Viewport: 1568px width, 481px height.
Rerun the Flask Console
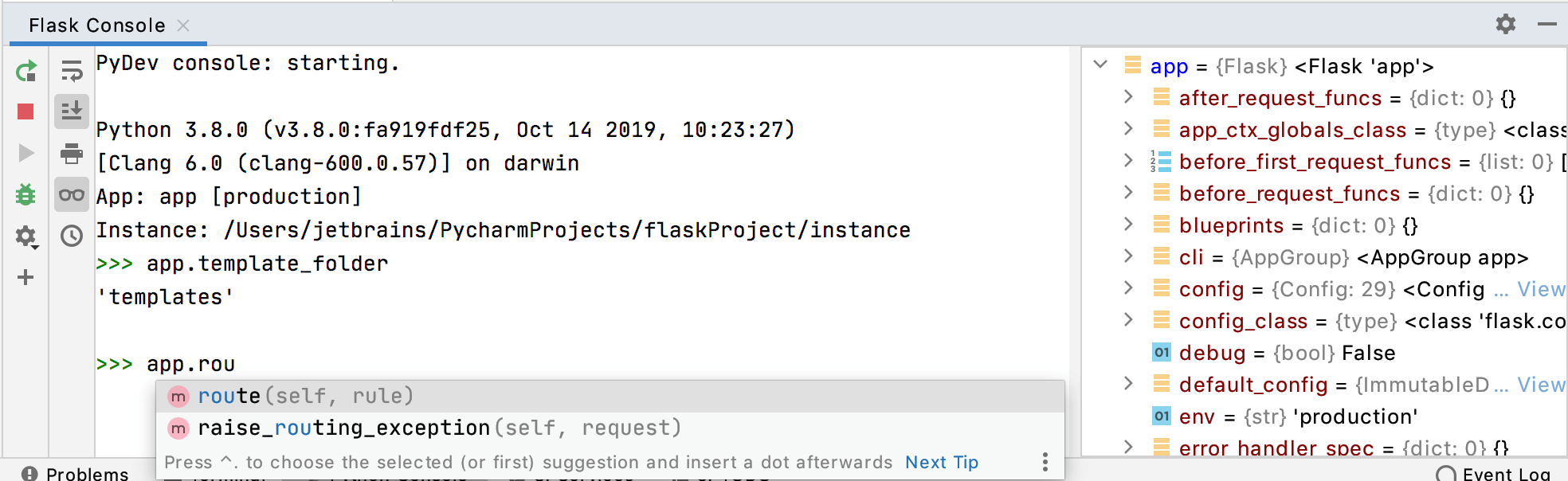(x=25, y=71)
